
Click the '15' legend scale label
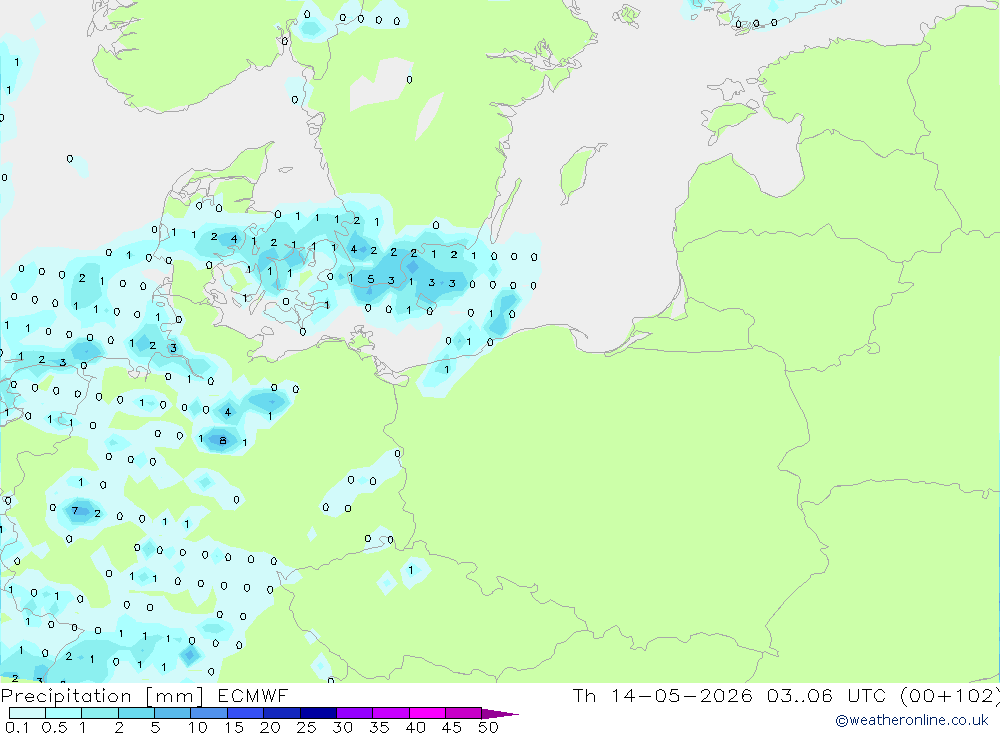coord(234,727)
